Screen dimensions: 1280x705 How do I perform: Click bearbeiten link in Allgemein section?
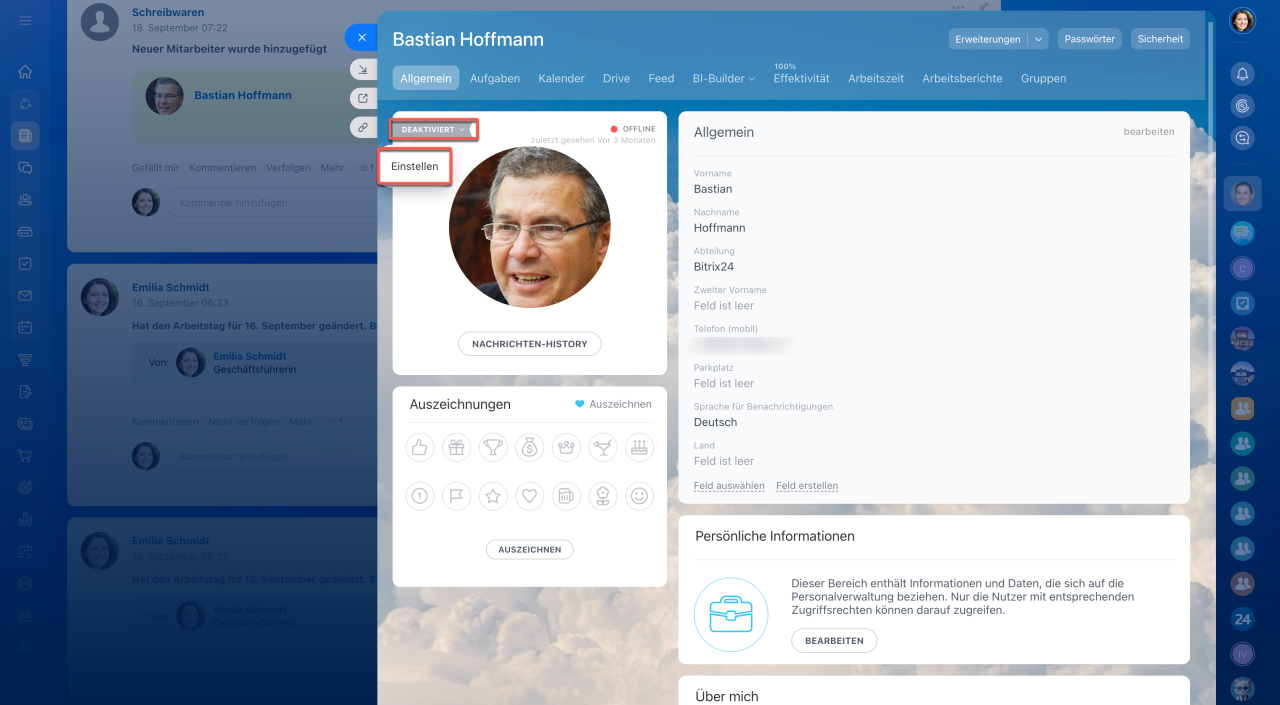(x=1149, y=131)
